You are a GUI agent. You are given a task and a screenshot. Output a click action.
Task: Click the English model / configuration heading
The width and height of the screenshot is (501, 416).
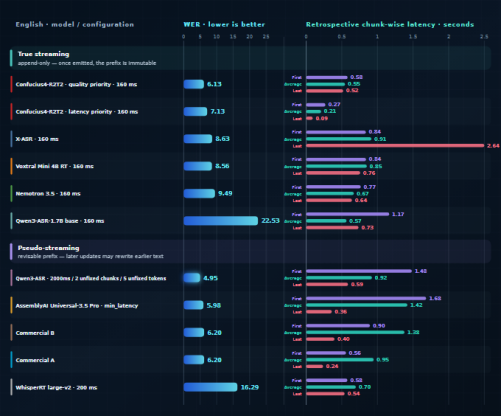75,24
